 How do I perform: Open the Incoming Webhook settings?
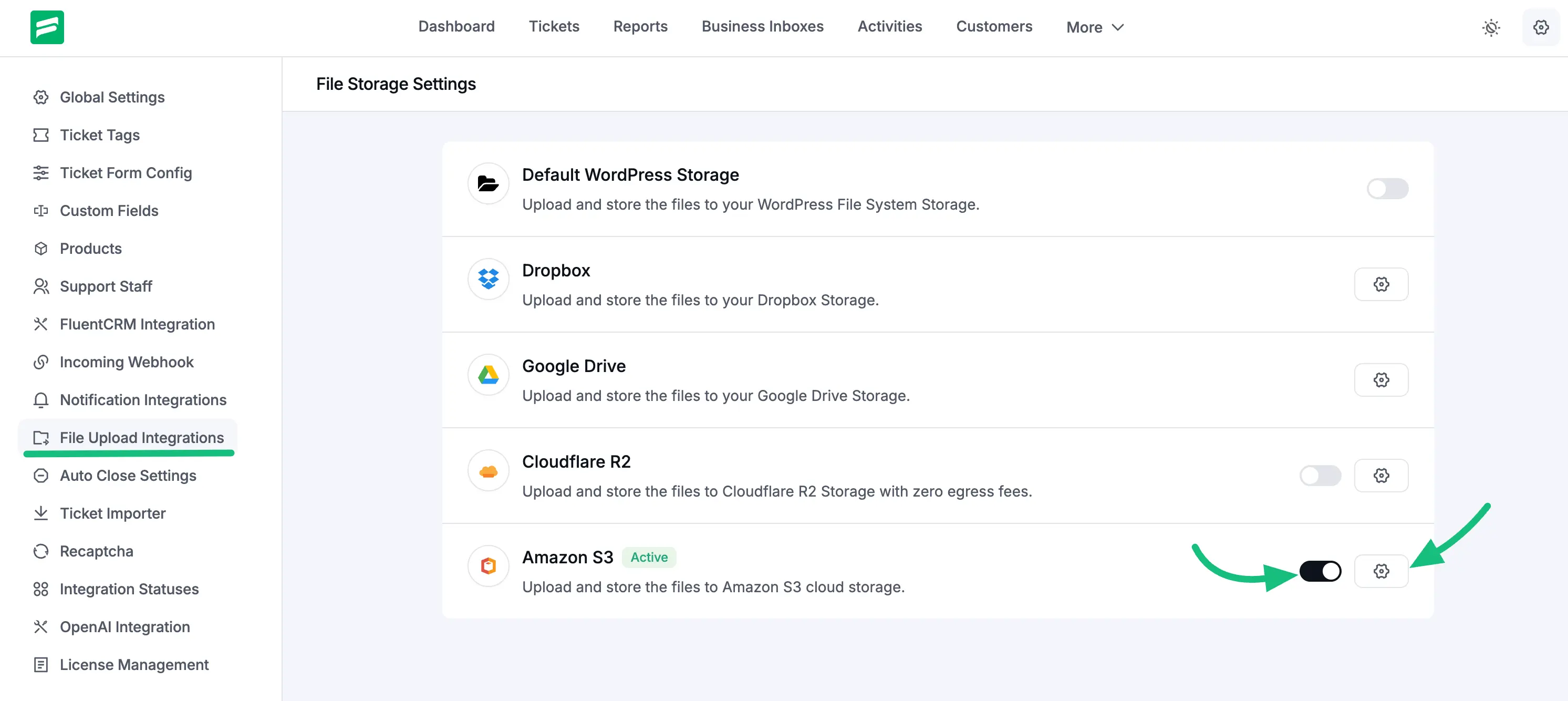(127, 362)
